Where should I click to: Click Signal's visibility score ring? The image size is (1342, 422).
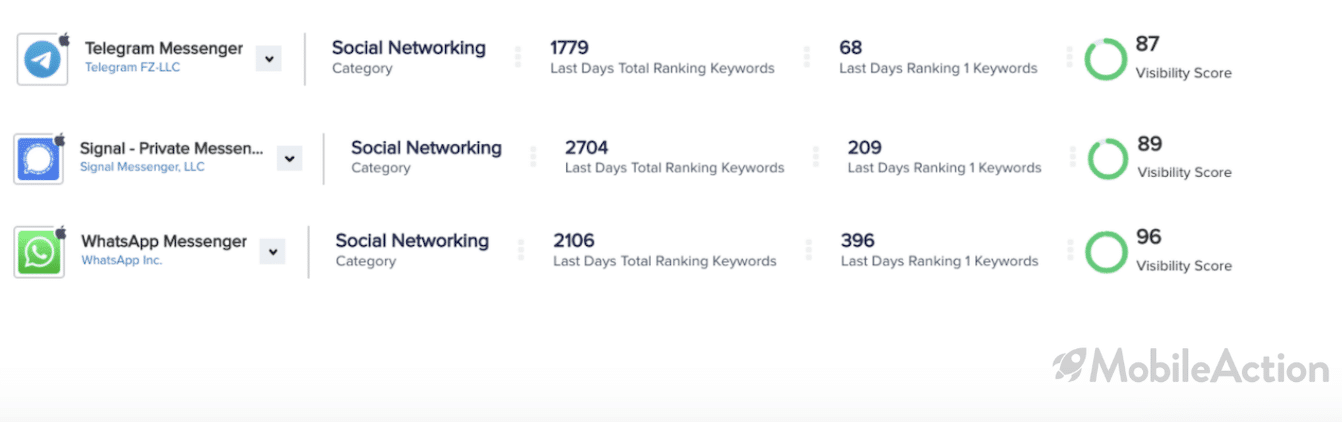pyautogui.click(x=1107, y=159)
